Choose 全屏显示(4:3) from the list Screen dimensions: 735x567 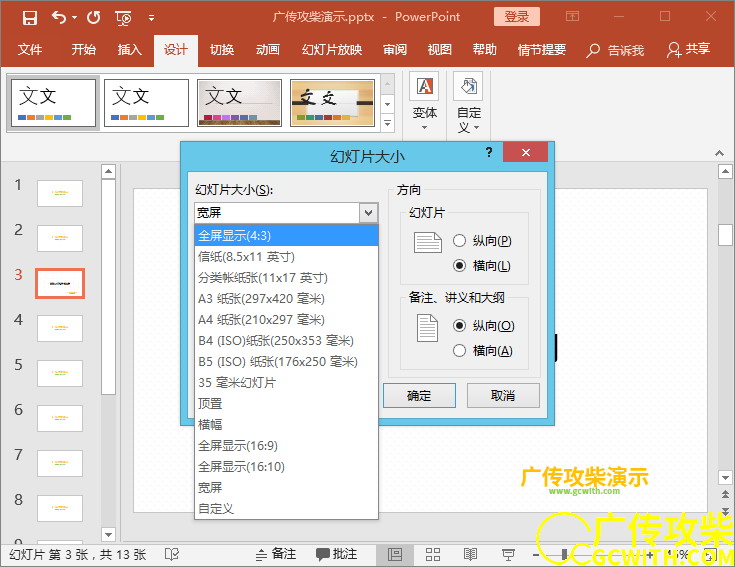(x=286, y=236)
